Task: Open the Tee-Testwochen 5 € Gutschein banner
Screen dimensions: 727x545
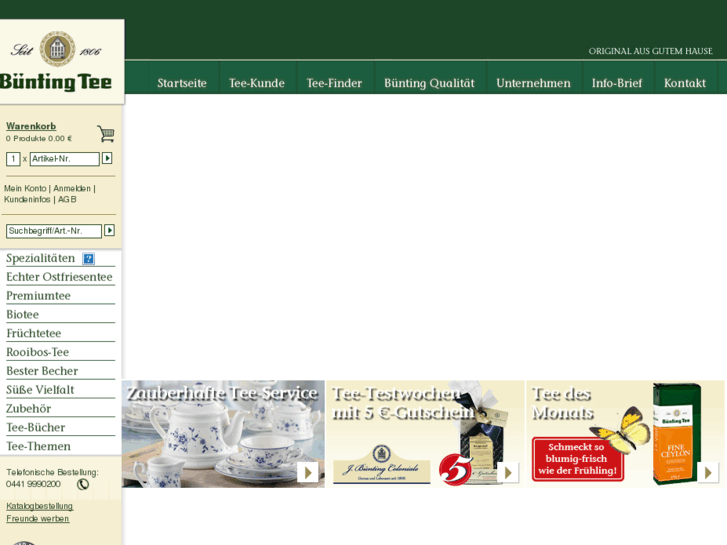Action: click(425, 434)
